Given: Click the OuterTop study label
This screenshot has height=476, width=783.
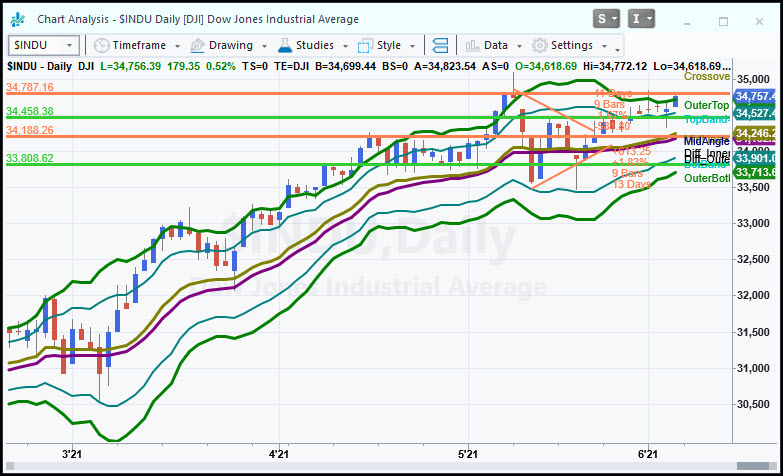Looking at the screenshot, I should [706, 105].
